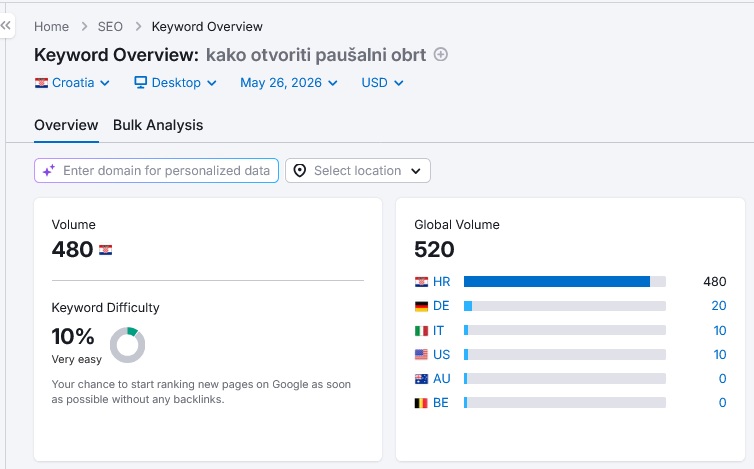Image resolution: width=754 pixels, height=469 pixels.
Task: Open DE country link
Action: pos(441,306)
